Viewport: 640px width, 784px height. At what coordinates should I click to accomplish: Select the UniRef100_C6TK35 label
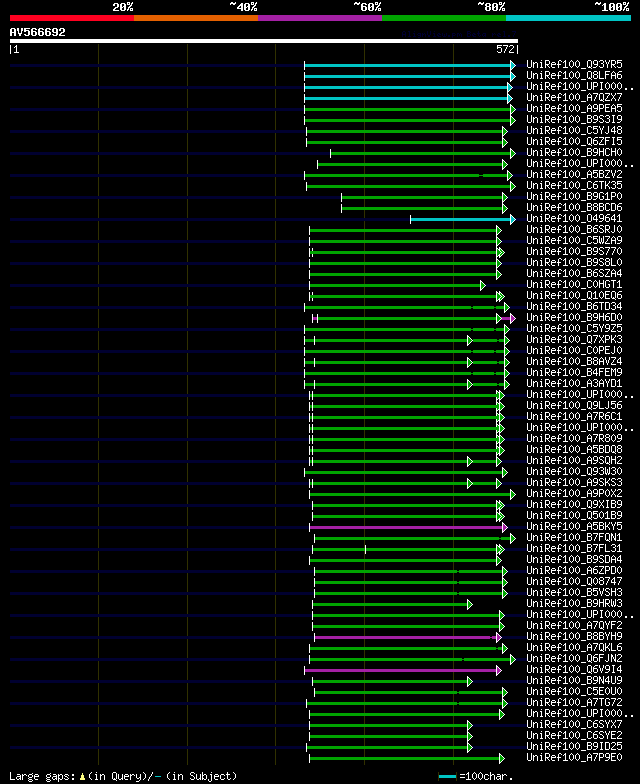[574, 186]
